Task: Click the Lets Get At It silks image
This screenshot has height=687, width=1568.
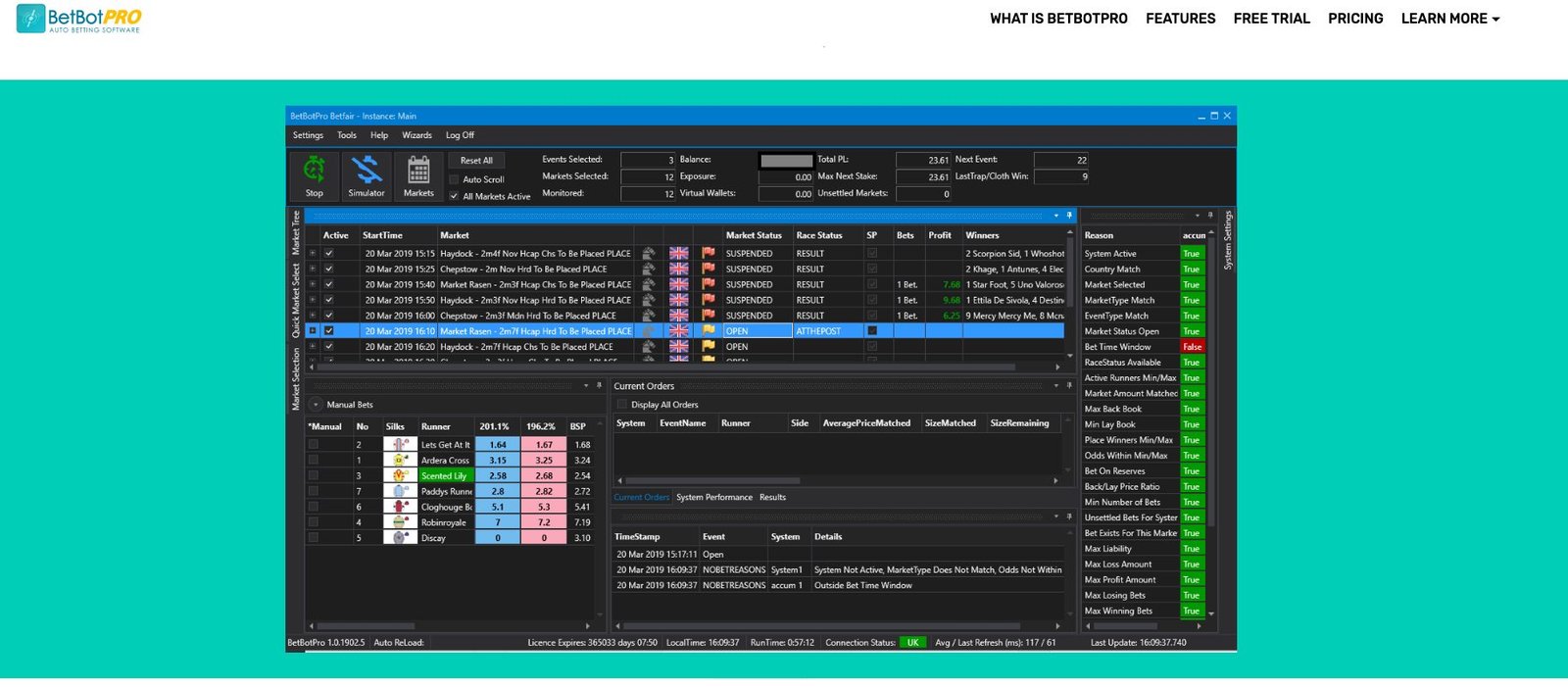Action: (400, 445)
